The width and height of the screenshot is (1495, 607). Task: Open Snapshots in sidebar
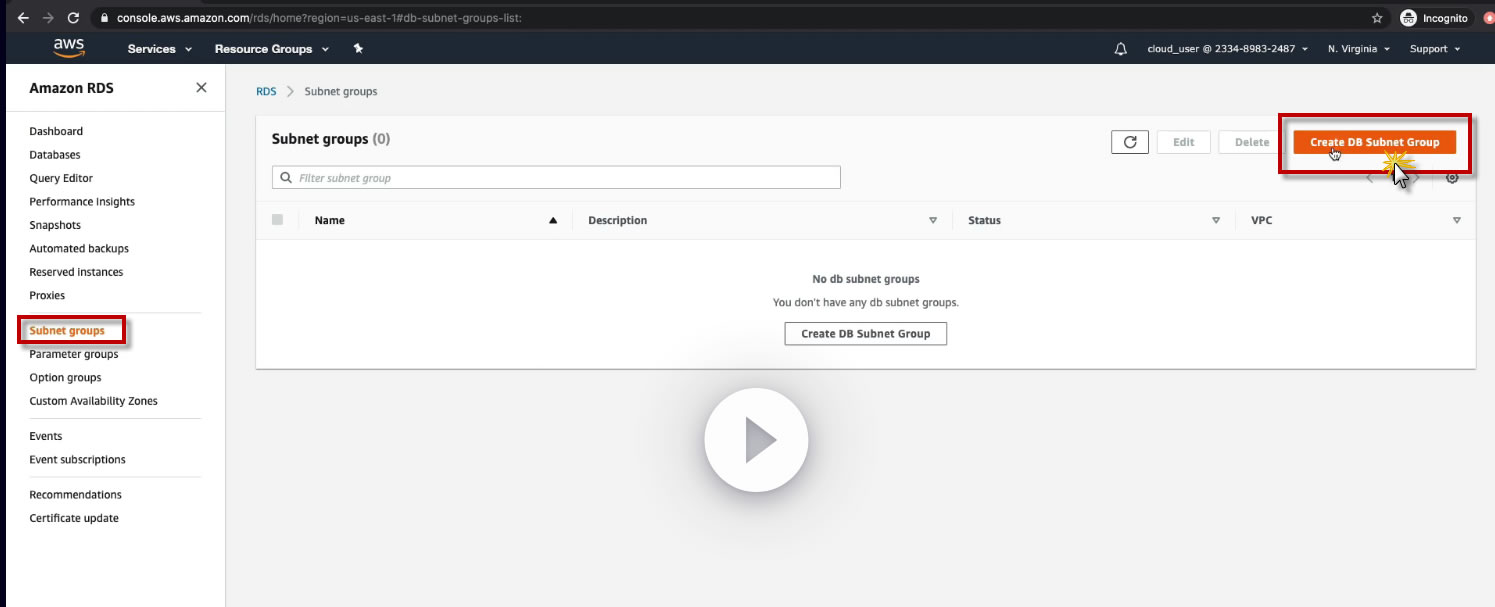click(x=55, y=225)
